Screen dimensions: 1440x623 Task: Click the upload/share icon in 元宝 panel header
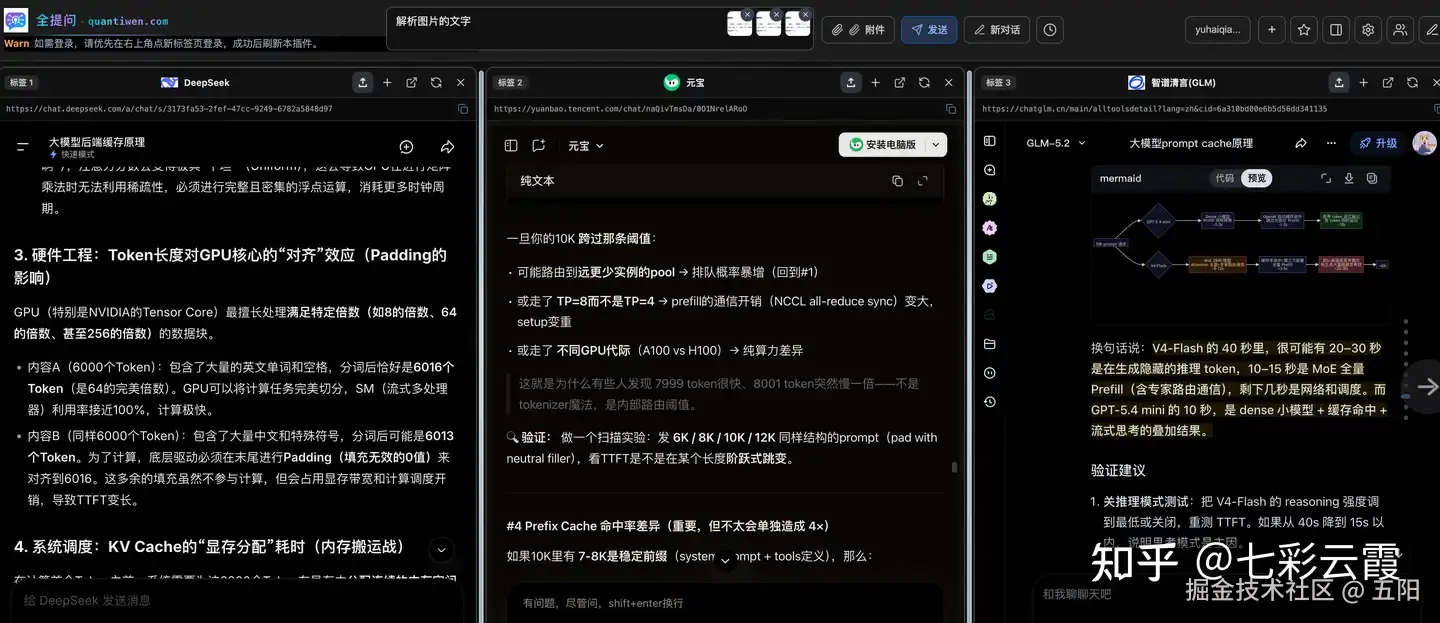point(850,82)
